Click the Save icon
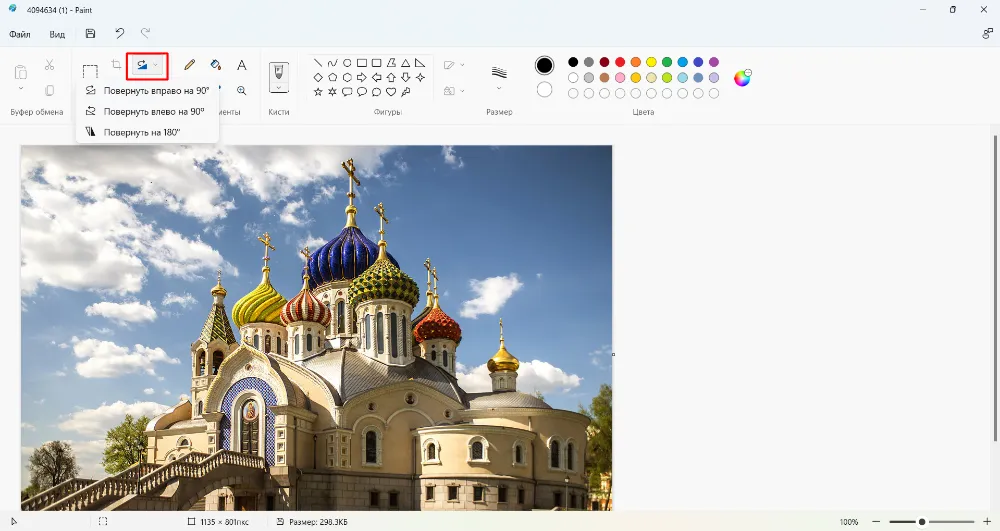 click(x=91, y=34)
